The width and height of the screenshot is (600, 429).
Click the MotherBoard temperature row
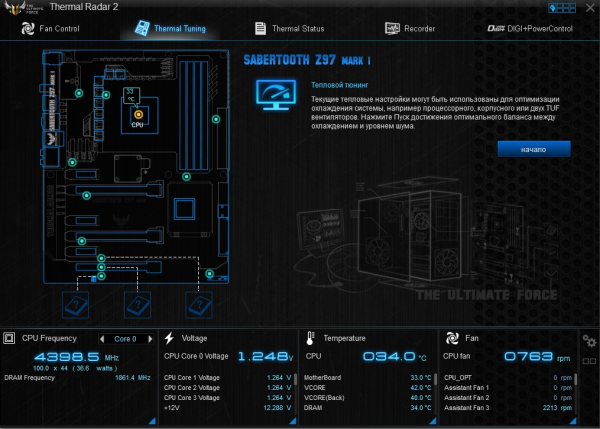click(367, 378)
